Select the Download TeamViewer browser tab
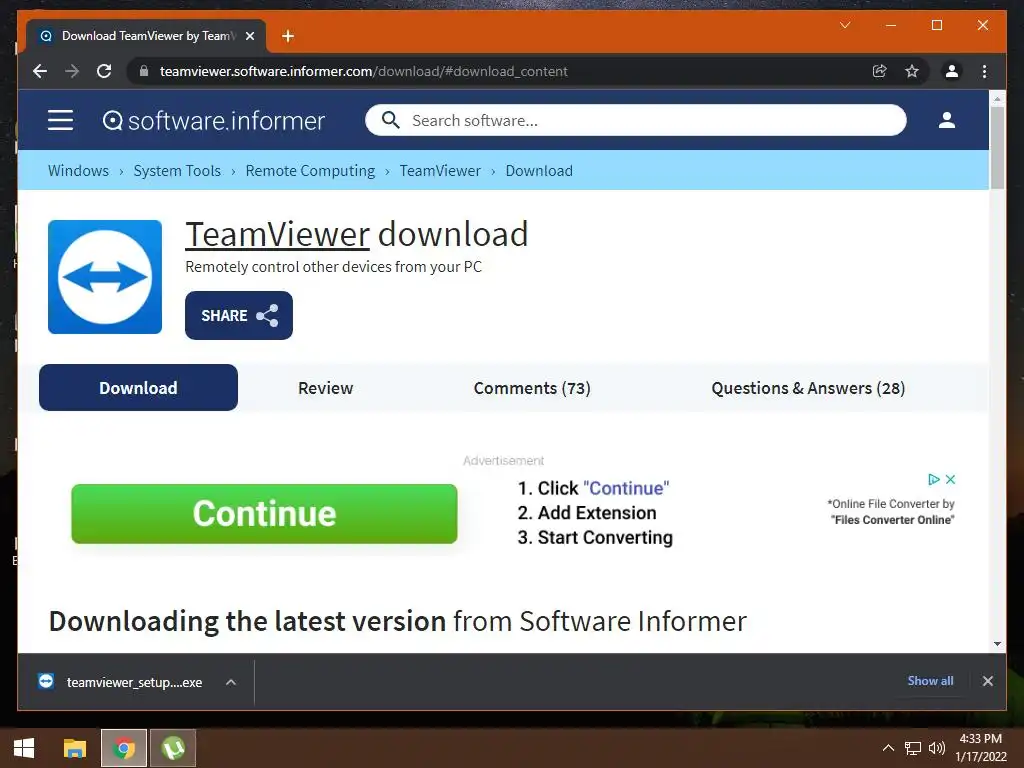Viewport: 1024px width, 768px height. [x=146, y=36]
